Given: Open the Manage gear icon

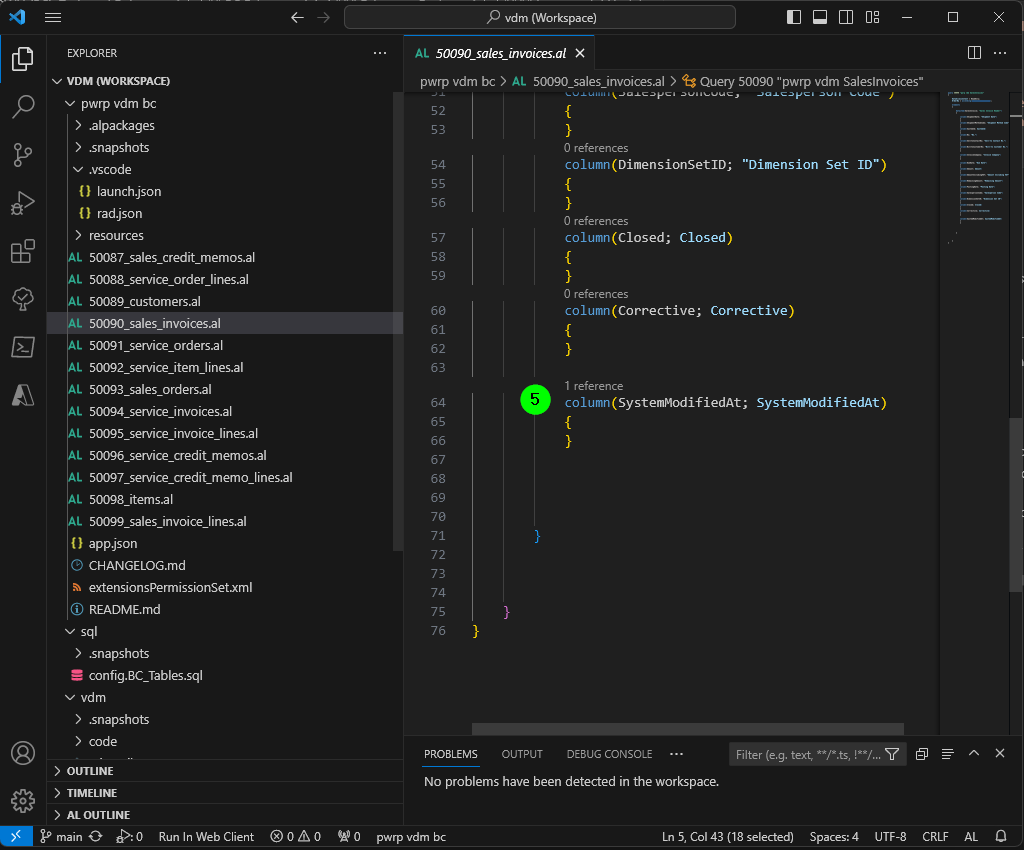Looking at the screenshot, I should [x=23, y=800].
